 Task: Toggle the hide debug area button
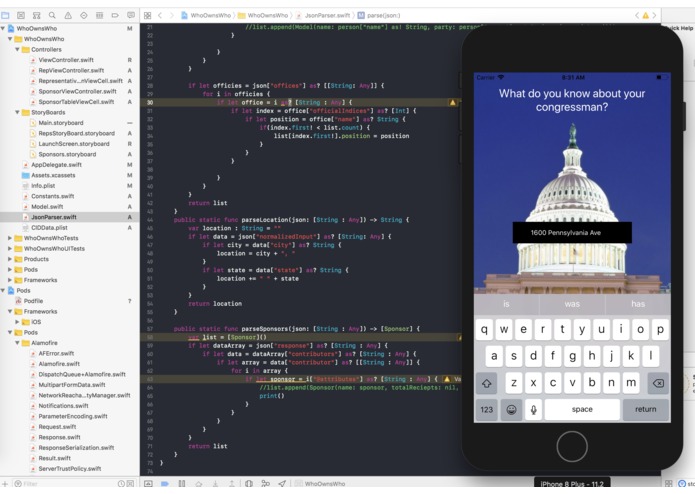pos(148,484)
